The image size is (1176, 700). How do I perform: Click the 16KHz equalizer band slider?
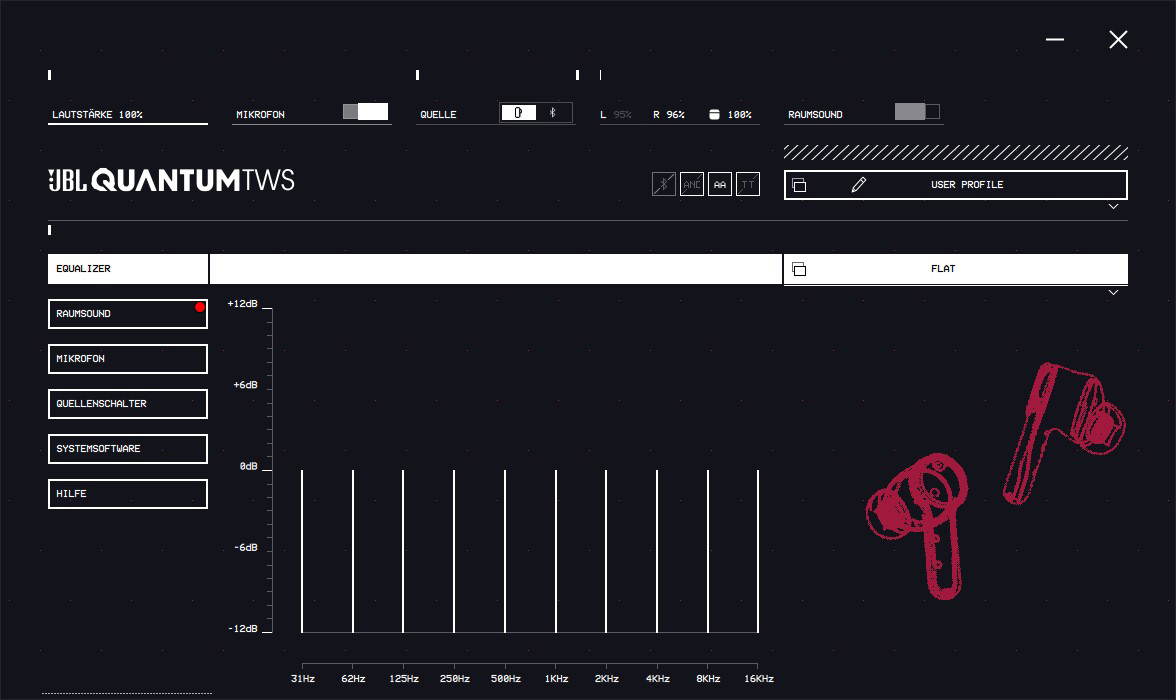click(x=758, y=551)
